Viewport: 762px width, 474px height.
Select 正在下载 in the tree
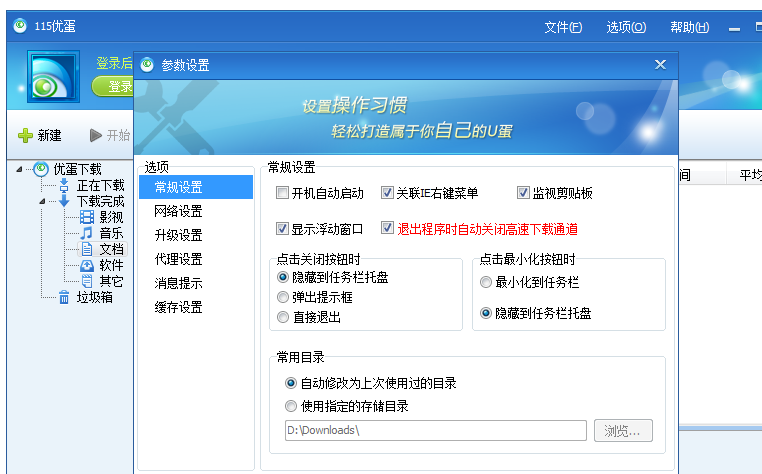tap(101, 185)
